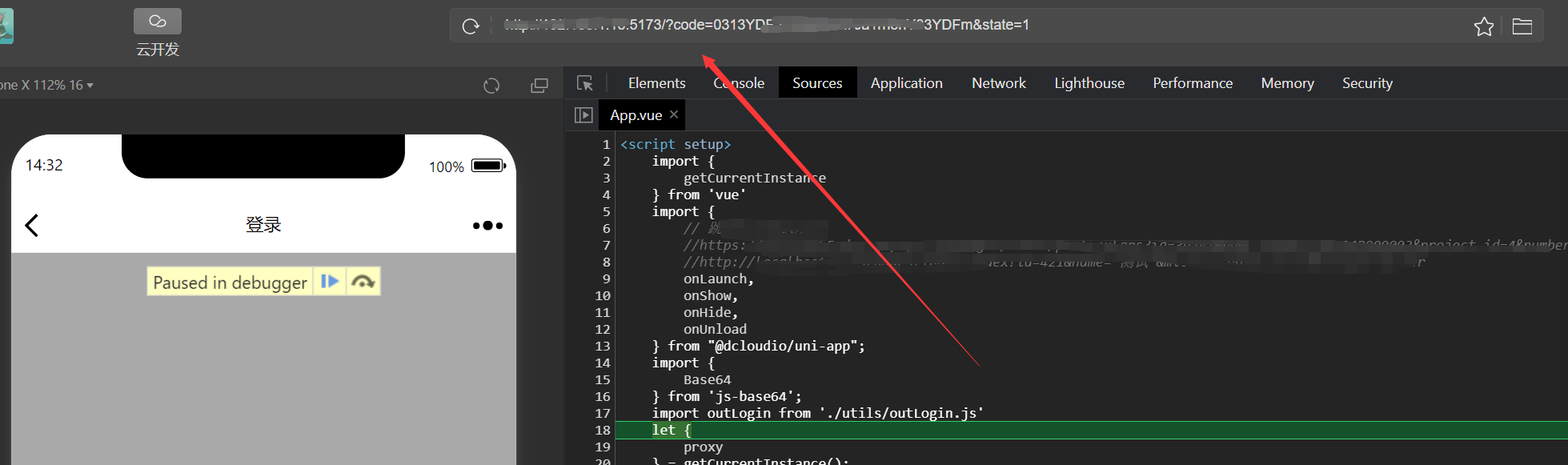Click 'onShow,' in the code

(711, 295)
